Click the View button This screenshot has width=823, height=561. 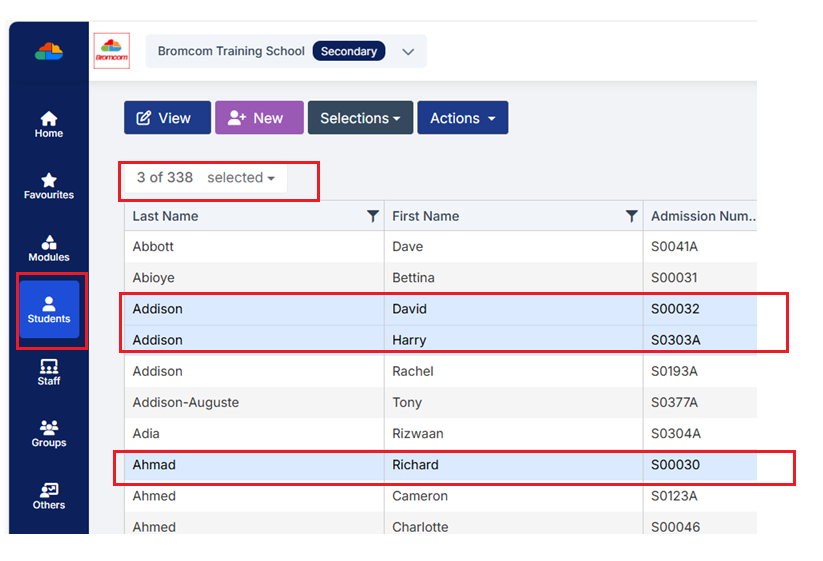tap(167, 118)
